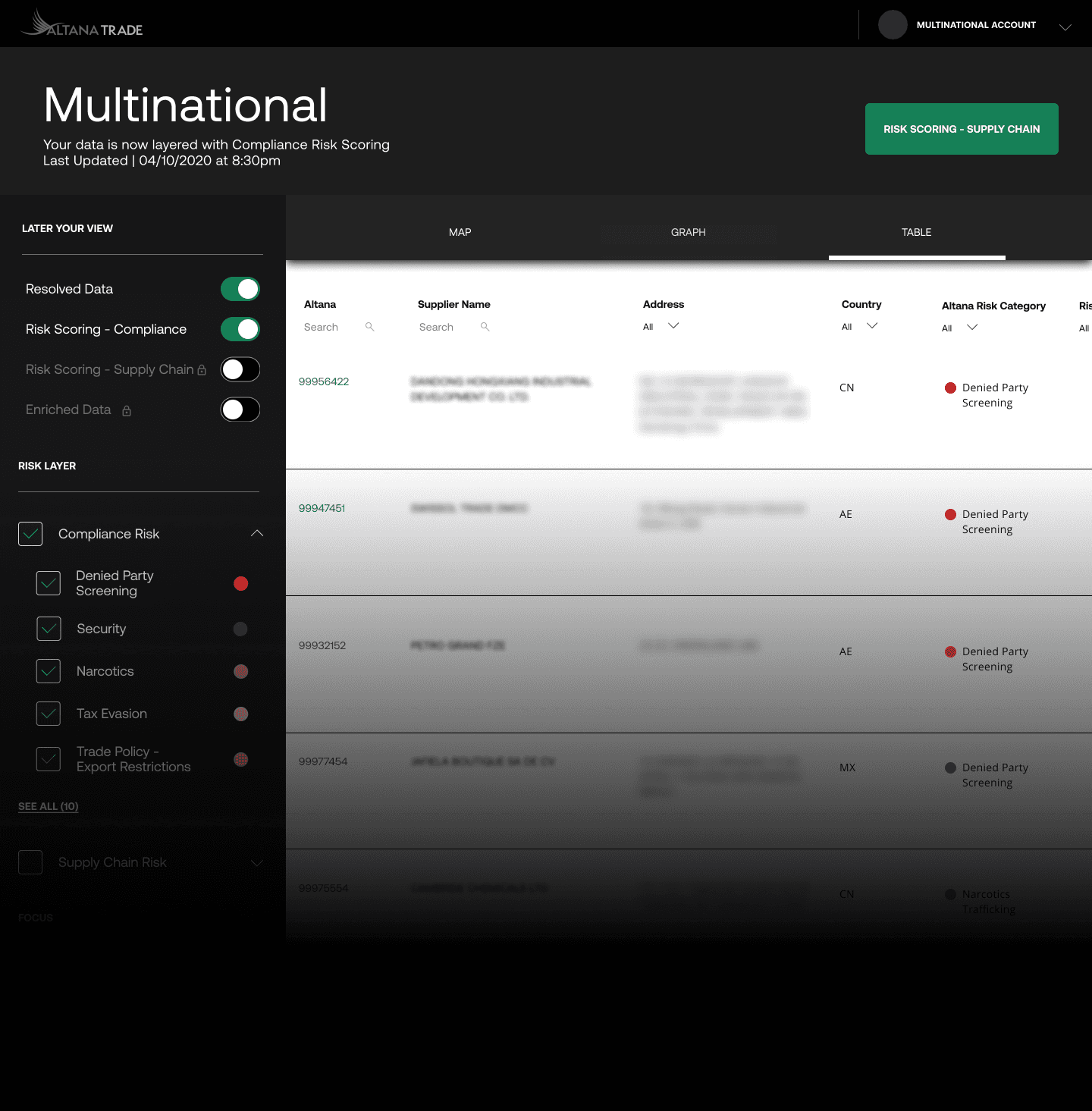
Task: Click MX country cell
Action: 847,767
